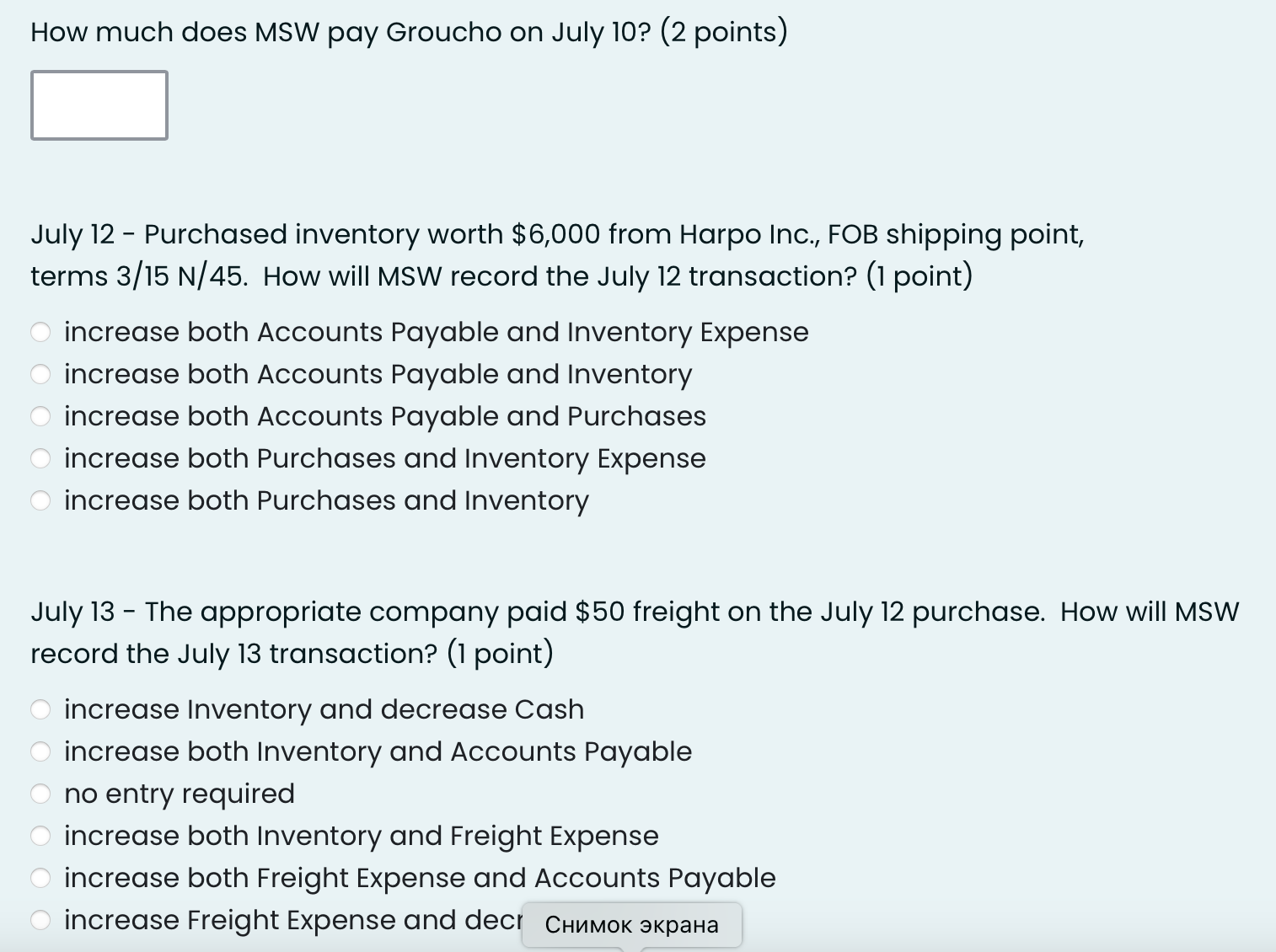This screenshot has height=952, width=1276.
Task: Select "increase both Accounts Payable and Inventory"
Action: pyautogui.click(x=40, y=374)
